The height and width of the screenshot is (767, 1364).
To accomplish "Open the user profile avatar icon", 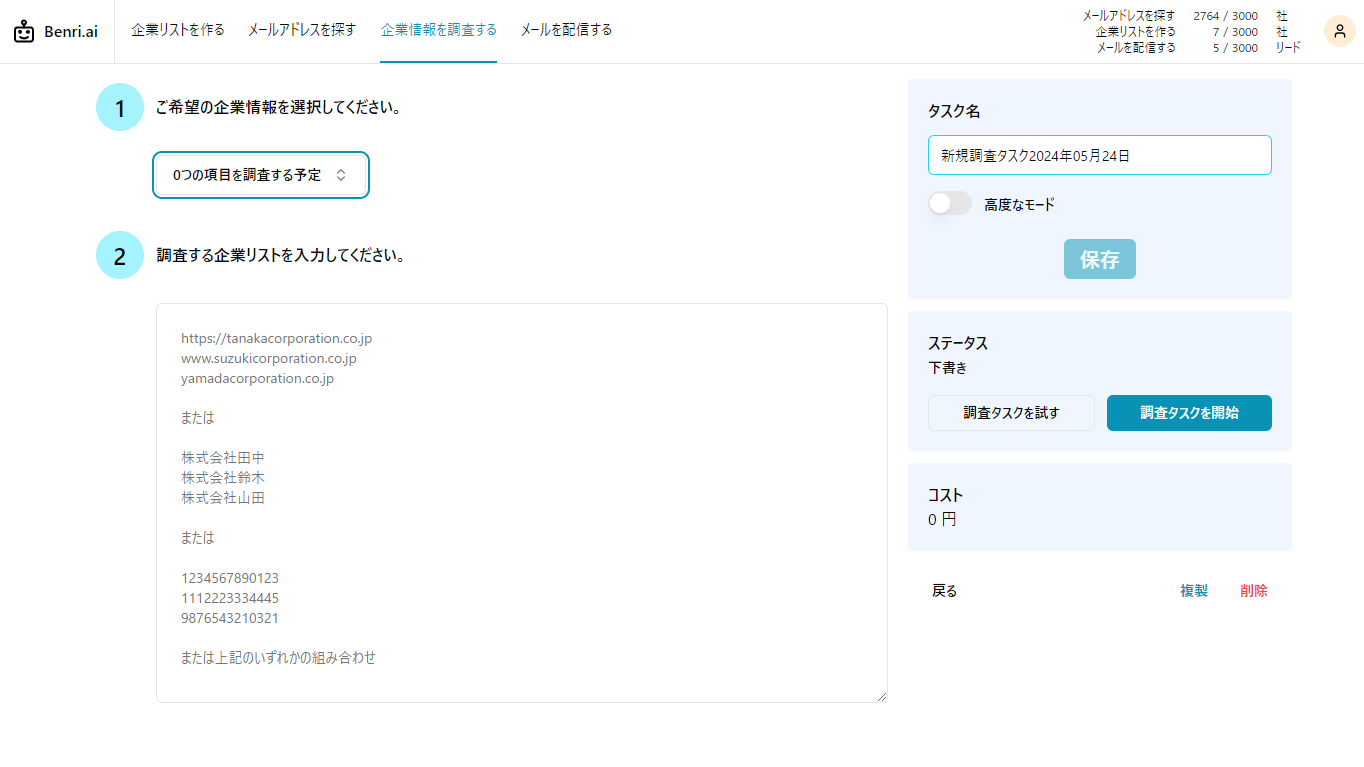I will [x=1339, y=31].
